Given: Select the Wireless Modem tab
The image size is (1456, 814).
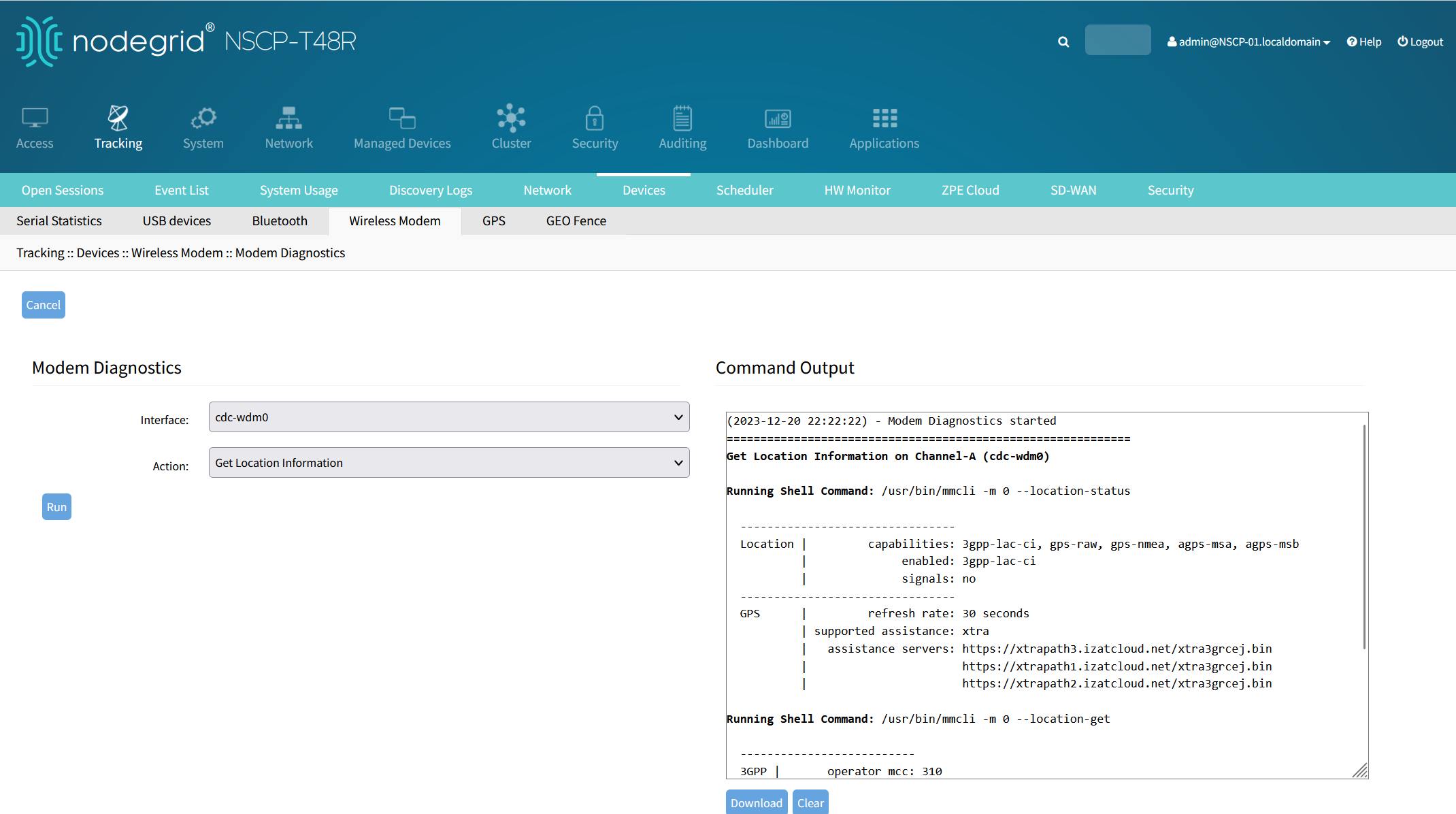Looking at the screenshot, I should (x=395, y=221).
